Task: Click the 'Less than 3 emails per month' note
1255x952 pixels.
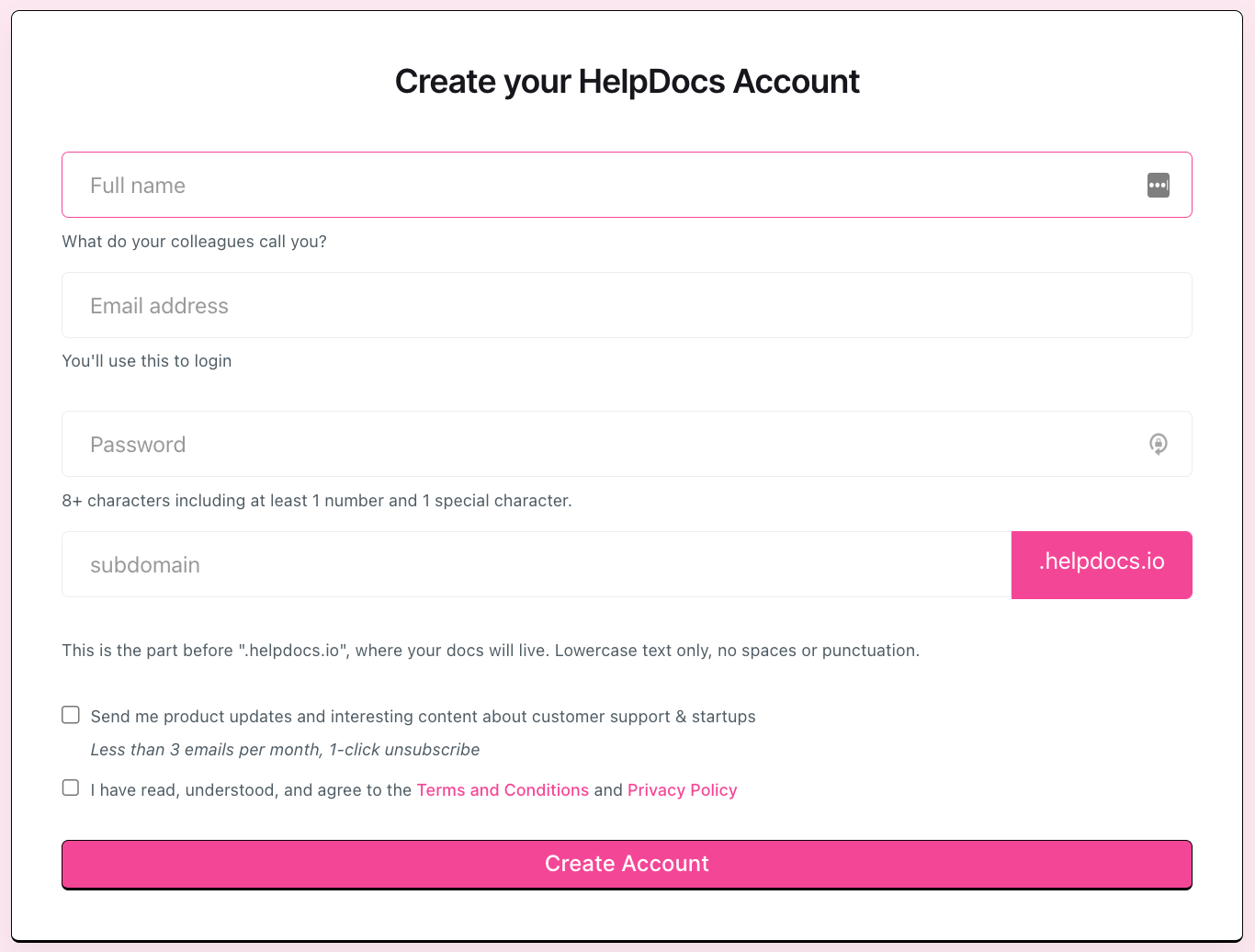Action: pyautogui.click(x=285, y=750)
